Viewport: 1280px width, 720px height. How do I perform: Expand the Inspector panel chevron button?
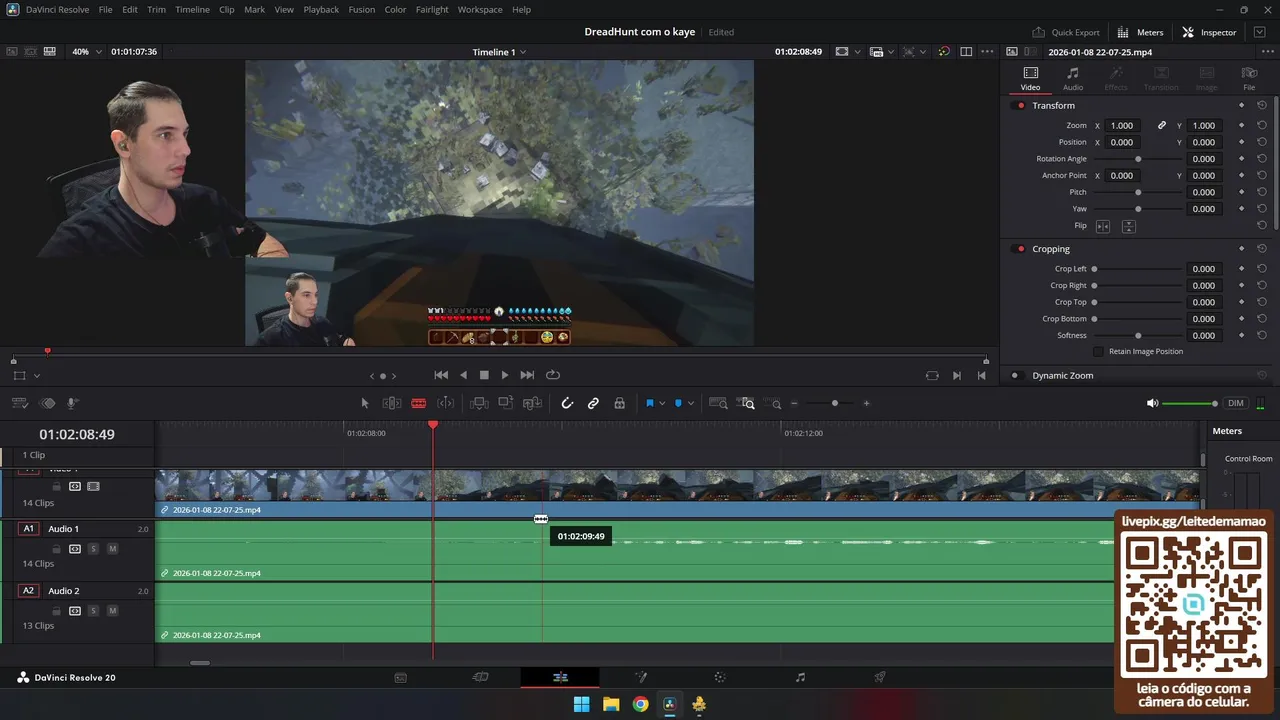(x=1259, y=32)
